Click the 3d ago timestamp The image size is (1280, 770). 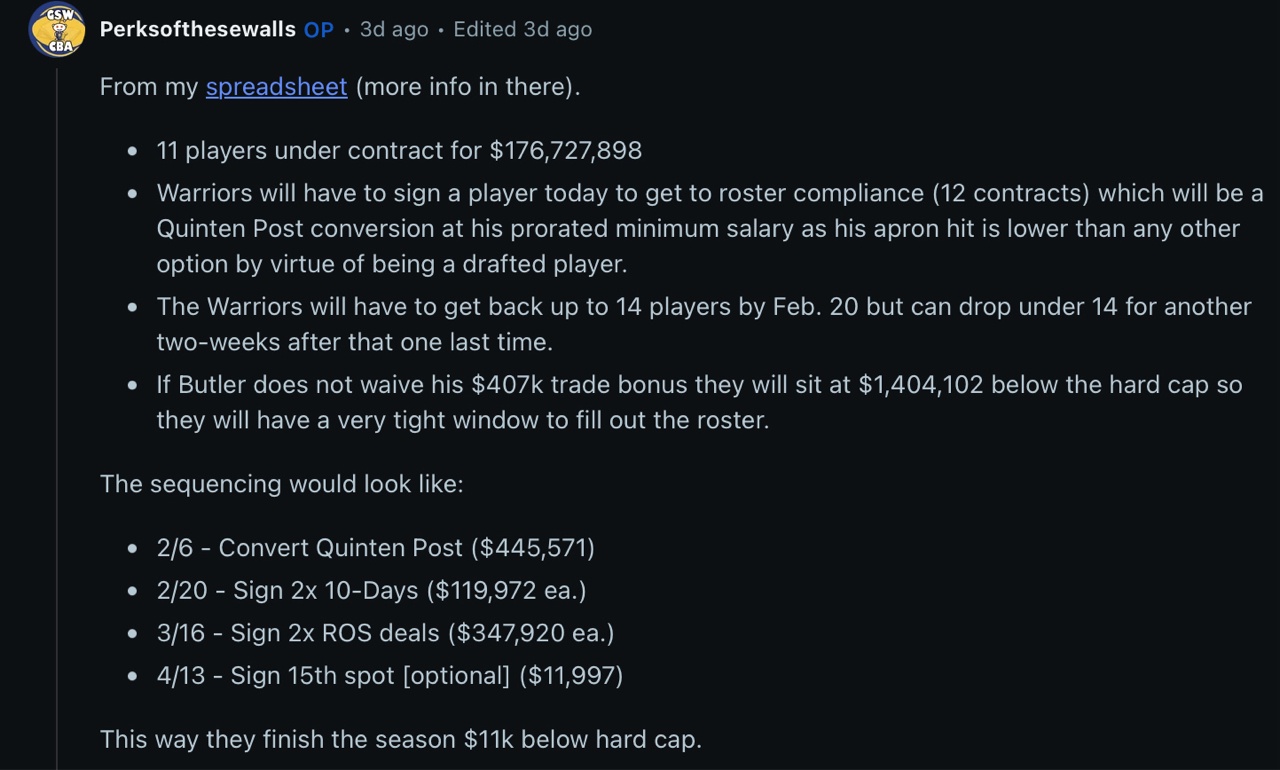click(x=394, y=29)
